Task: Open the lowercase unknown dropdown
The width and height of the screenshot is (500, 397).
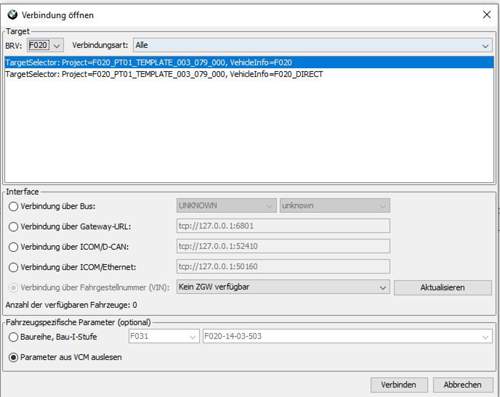Action: [x=335, y=206]
